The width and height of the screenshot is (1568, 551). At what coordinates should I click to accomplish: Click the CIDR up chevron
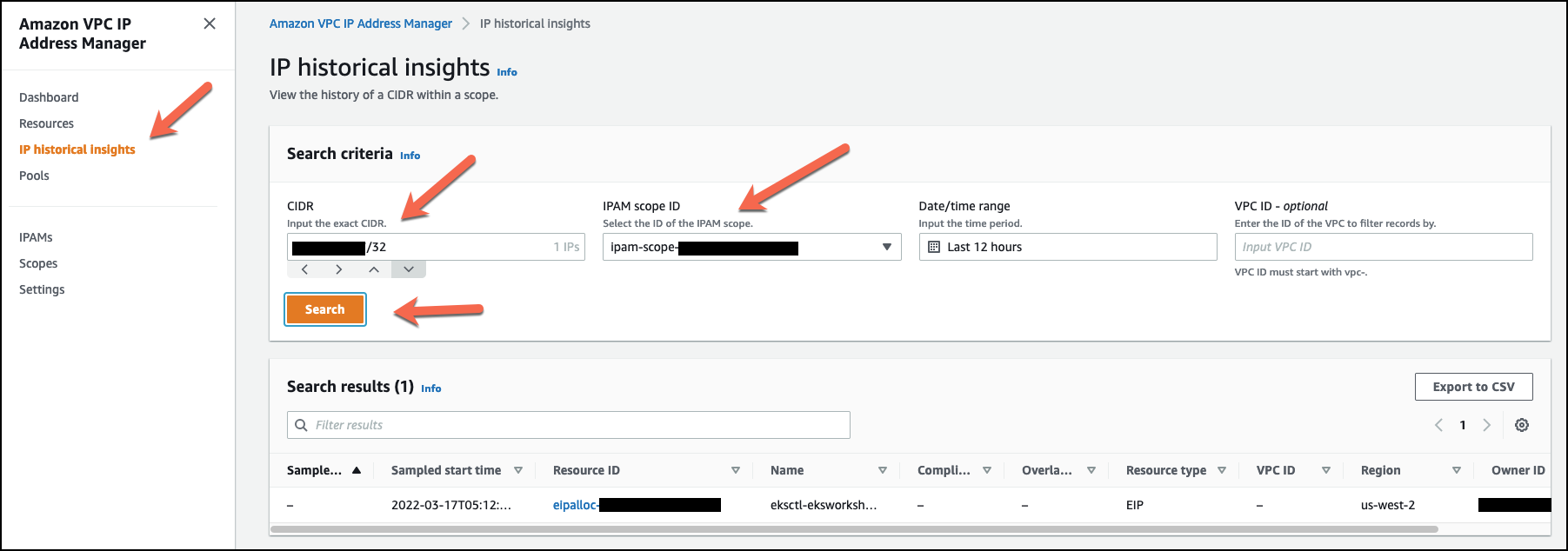(374, 269)
